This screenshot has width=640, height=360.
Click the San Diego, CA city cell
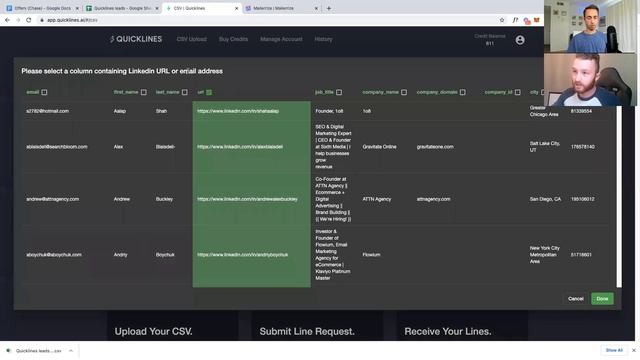pyautogui.click(x=545, y=199)
